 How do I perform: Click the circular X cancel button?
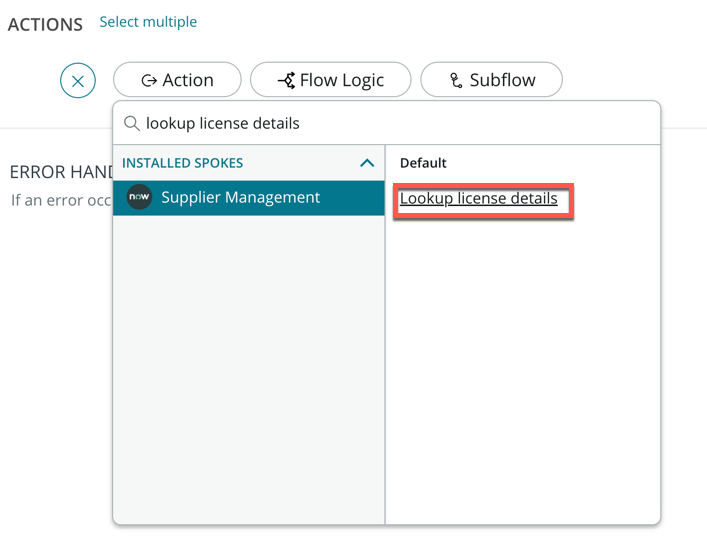point(78,80)
